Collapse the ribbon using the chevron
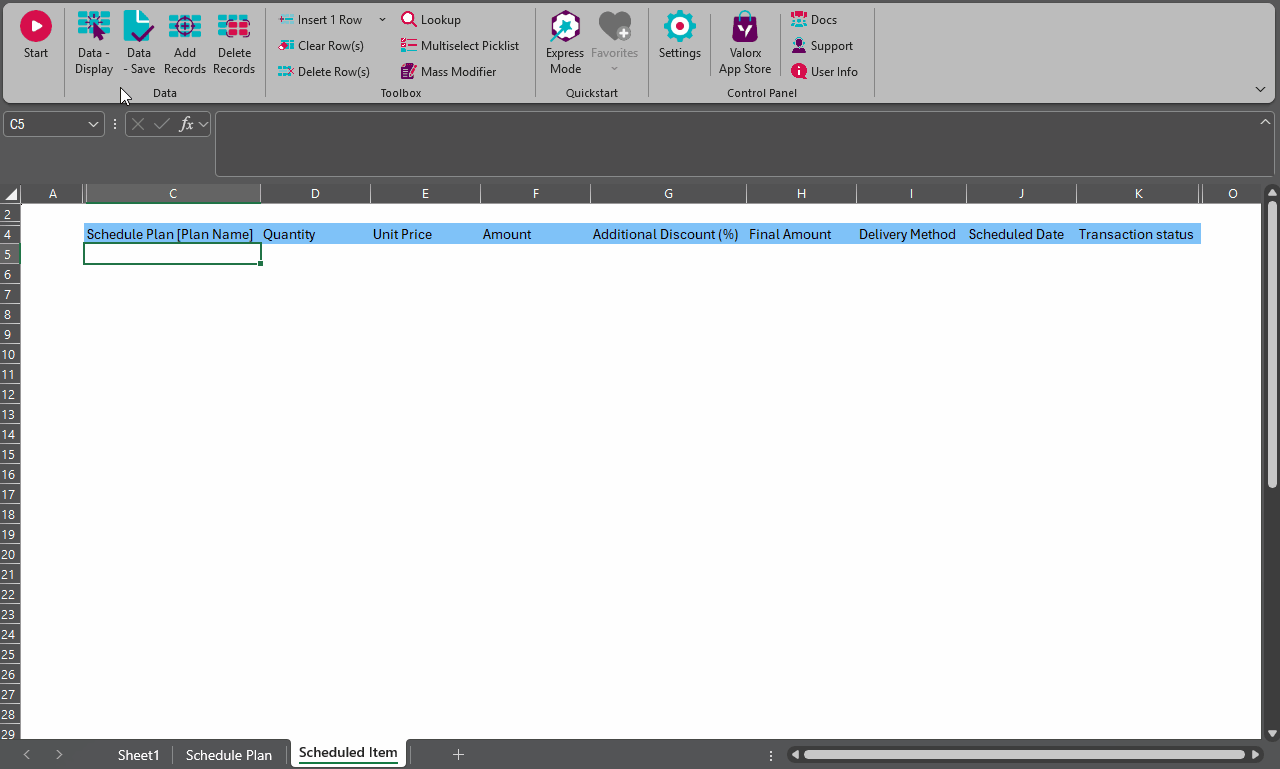 pos(1260,90)
